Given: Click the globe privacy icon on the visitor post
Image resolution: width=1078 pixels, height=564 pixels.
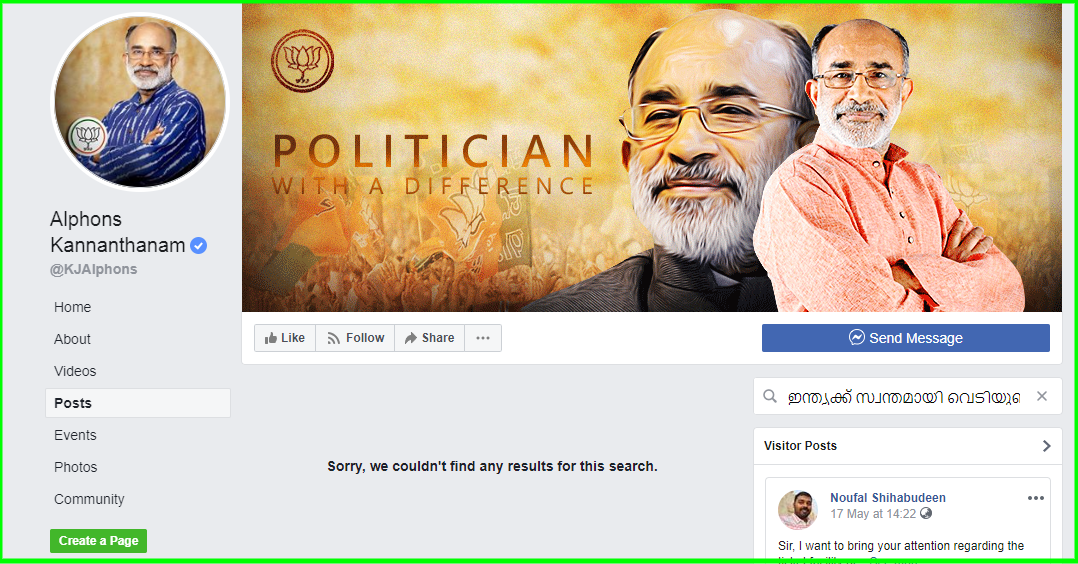Looking at the screenshot, I should pos(926,513).
